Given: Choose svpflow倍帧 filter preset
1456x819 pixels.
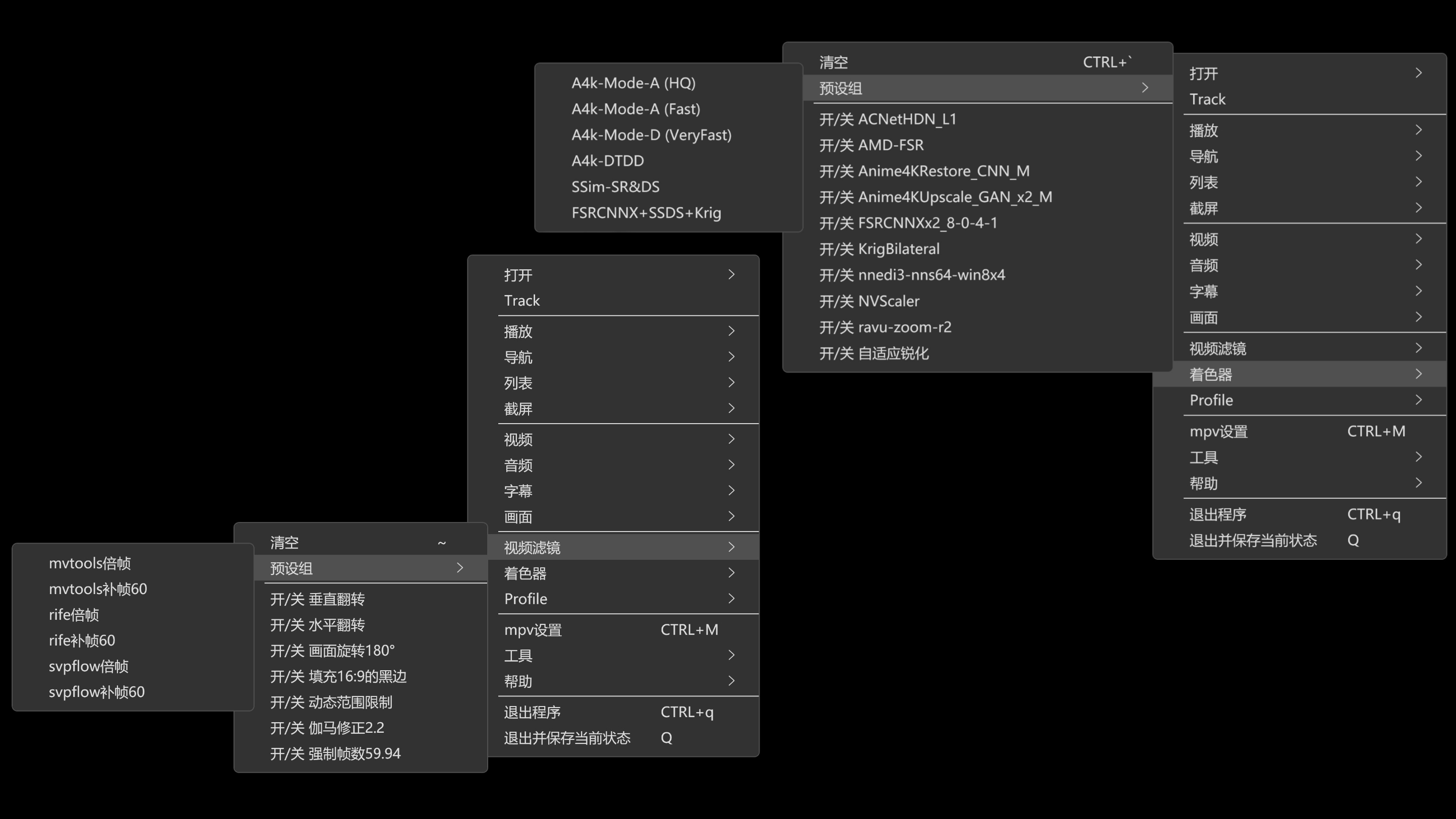Looking at the screenshot, I should (x=89, y=666).
